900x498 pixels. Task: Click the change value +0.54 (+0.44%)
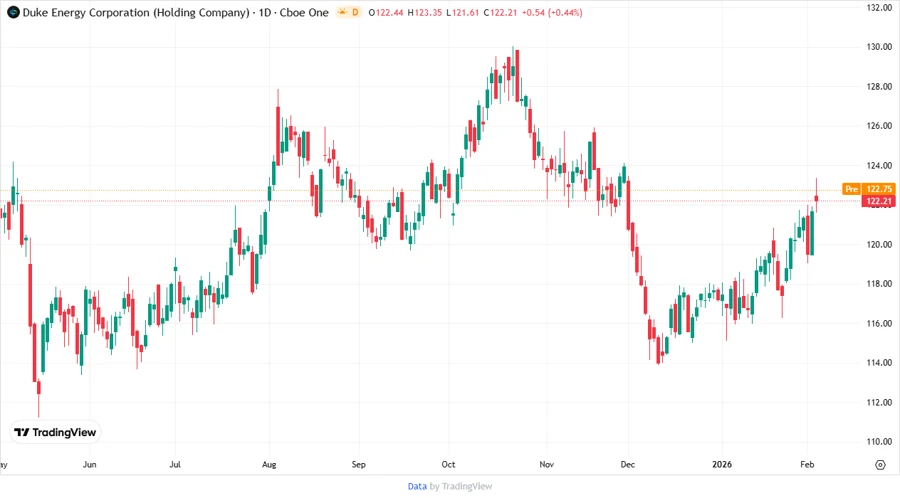[x=552, y=12]
